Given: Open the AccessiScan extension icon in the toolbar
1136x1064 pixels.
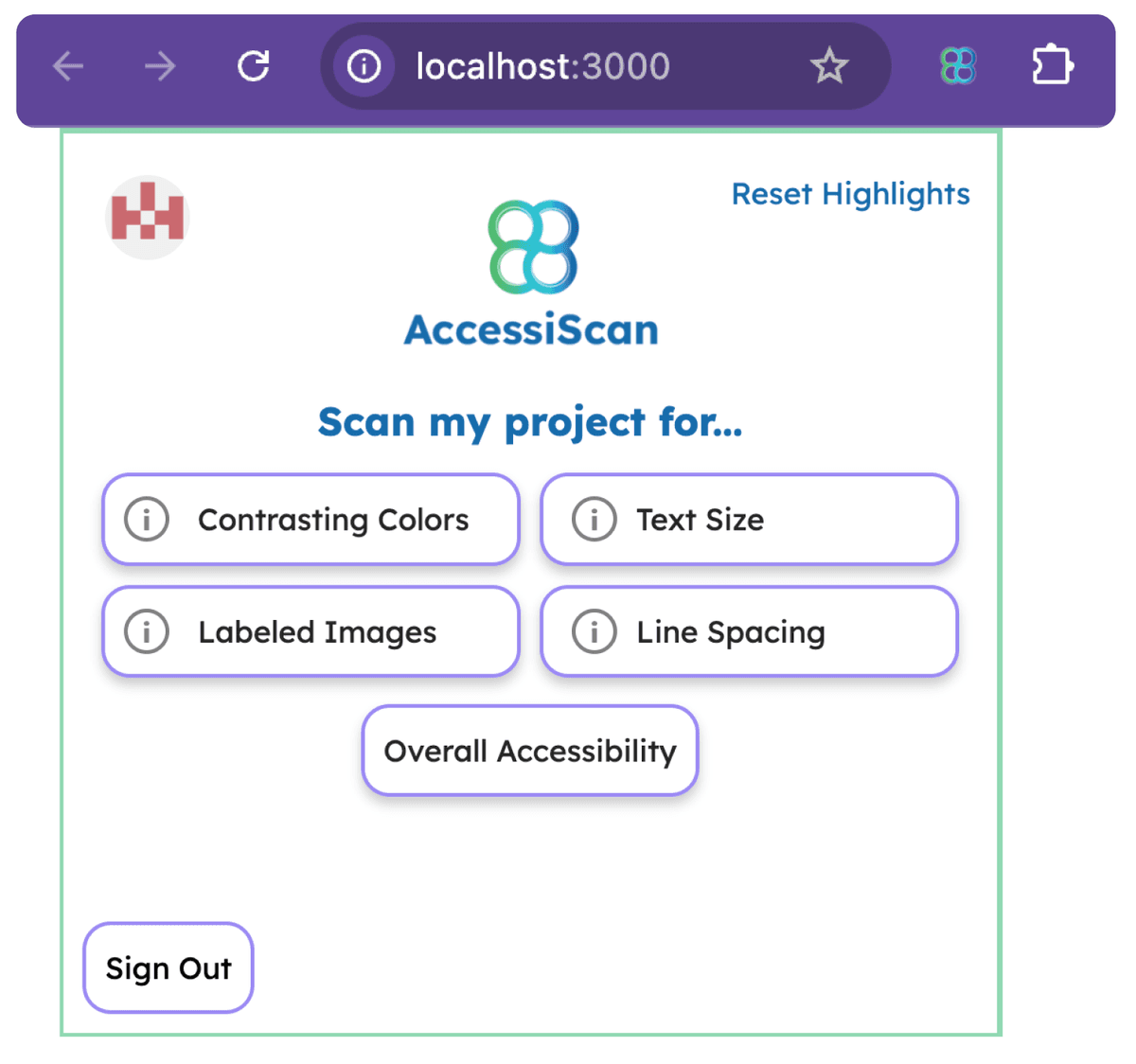Looking at the screenshot, I should (956, 66).
